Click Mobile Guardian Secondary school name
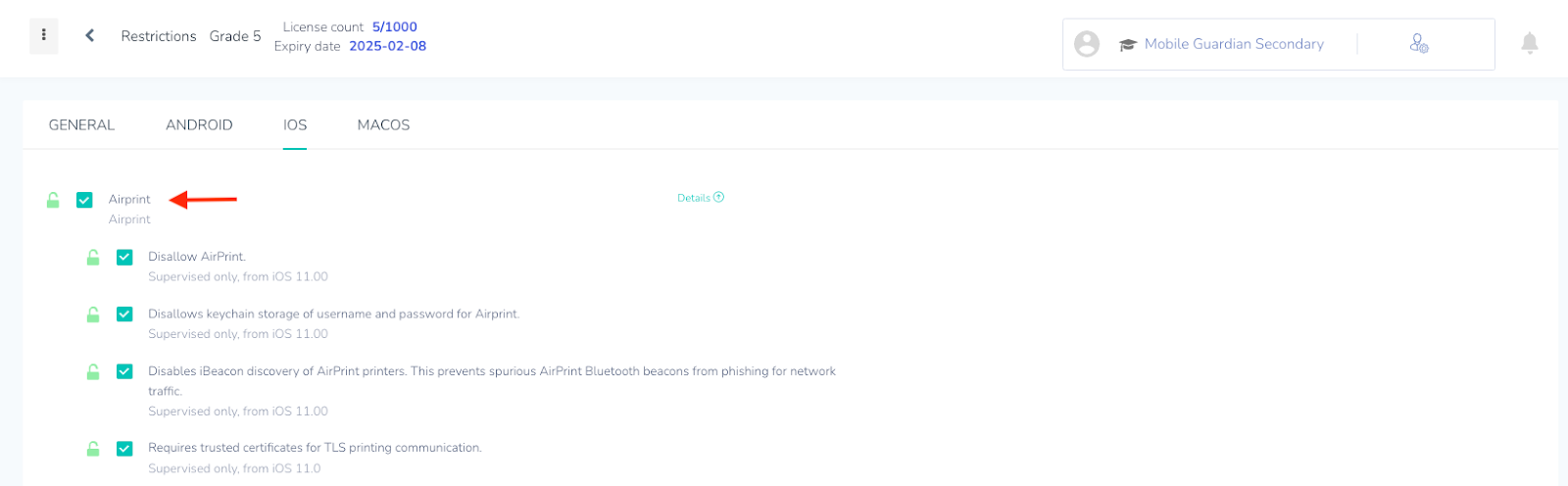This screenshot has width=1568, height=486. point(1234,44)
